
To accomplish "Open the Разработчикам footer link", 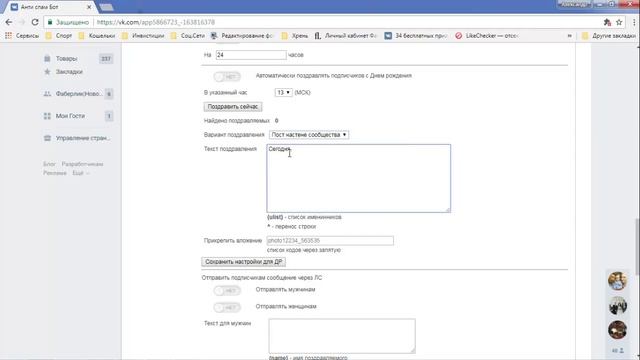I will click(82, 164).
